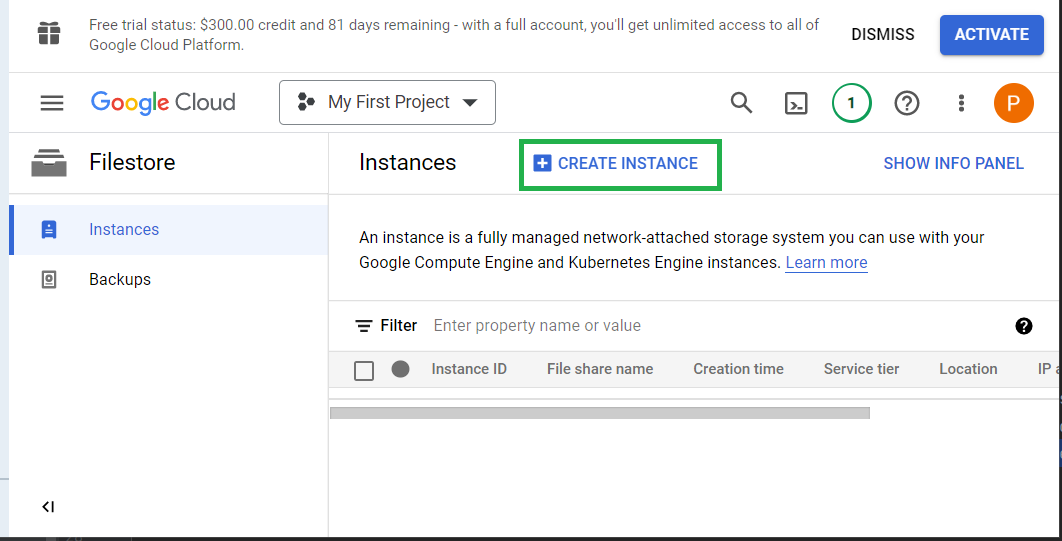Click the Creation time column header

(x=738, y=369)
